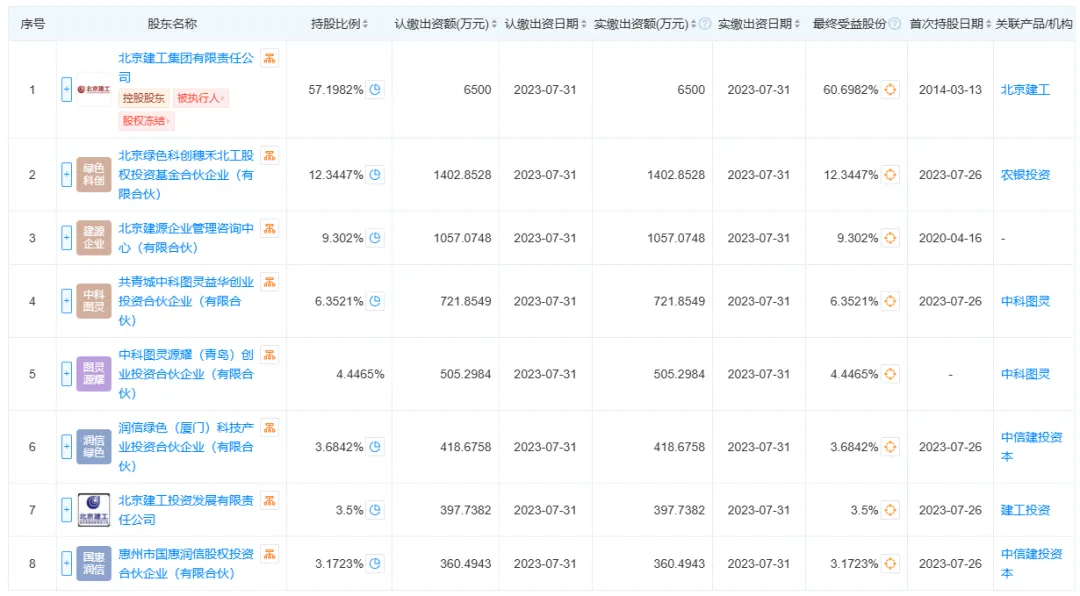Sort table by 认缴出资额(万元) column
The width and height of the screenshot is (1080, 596).
(x=494, y=24)
